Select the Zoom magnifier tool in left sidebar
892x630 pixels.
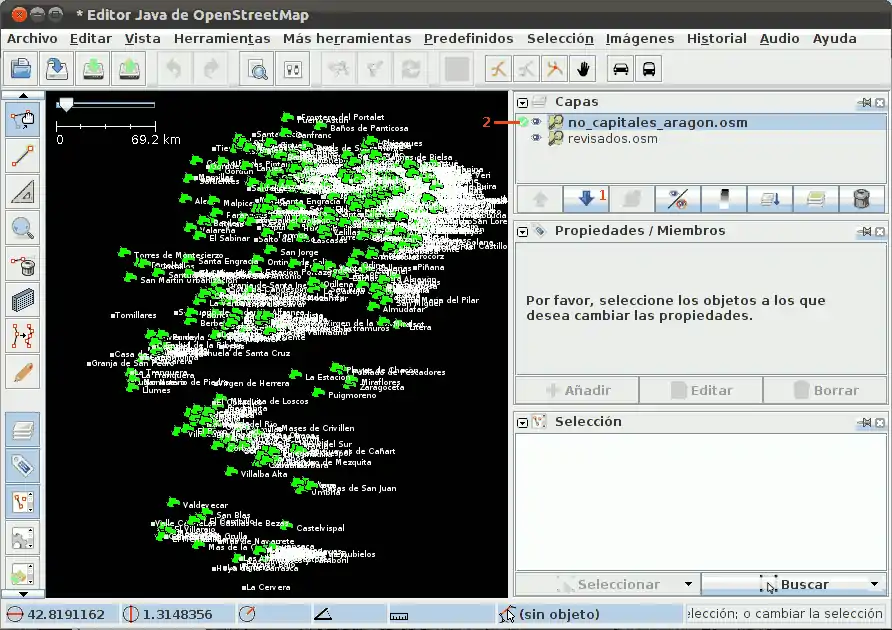click(23, 227)
